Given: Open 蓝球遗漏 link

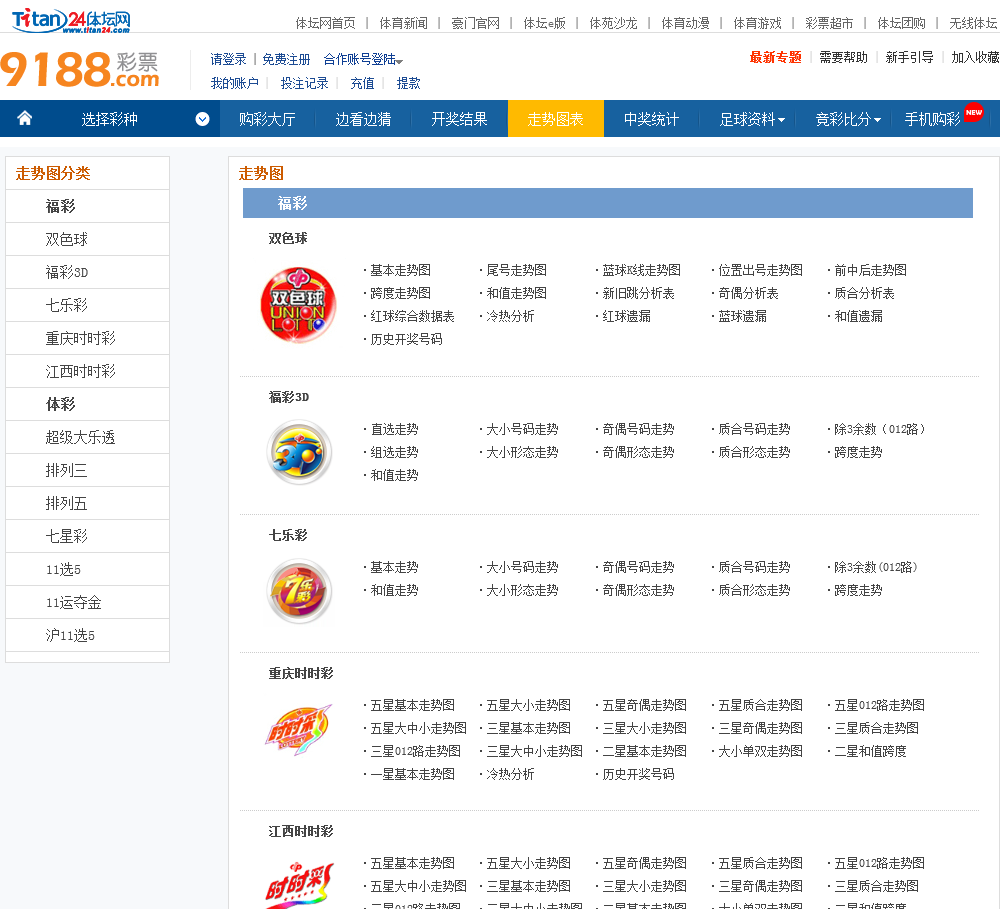Looking at the screenshot, I should 742,316.
